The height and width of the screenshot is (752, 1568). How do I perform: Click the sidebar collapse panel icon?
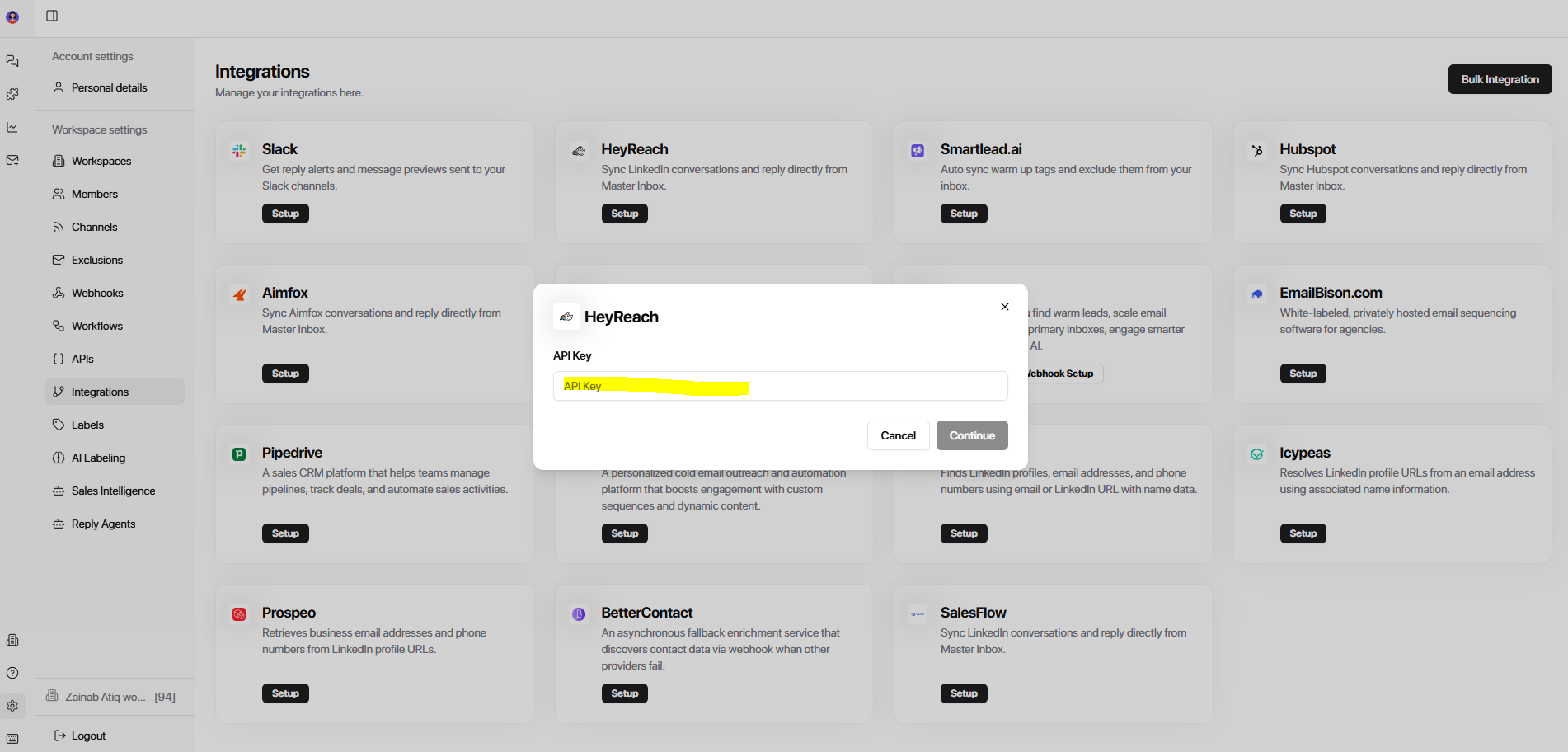tap(52, 16)
